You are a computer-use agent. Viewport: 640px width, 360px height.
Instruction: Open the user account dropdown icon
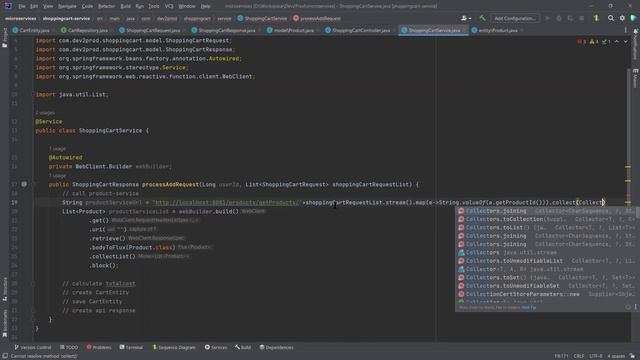click(465, 18)
